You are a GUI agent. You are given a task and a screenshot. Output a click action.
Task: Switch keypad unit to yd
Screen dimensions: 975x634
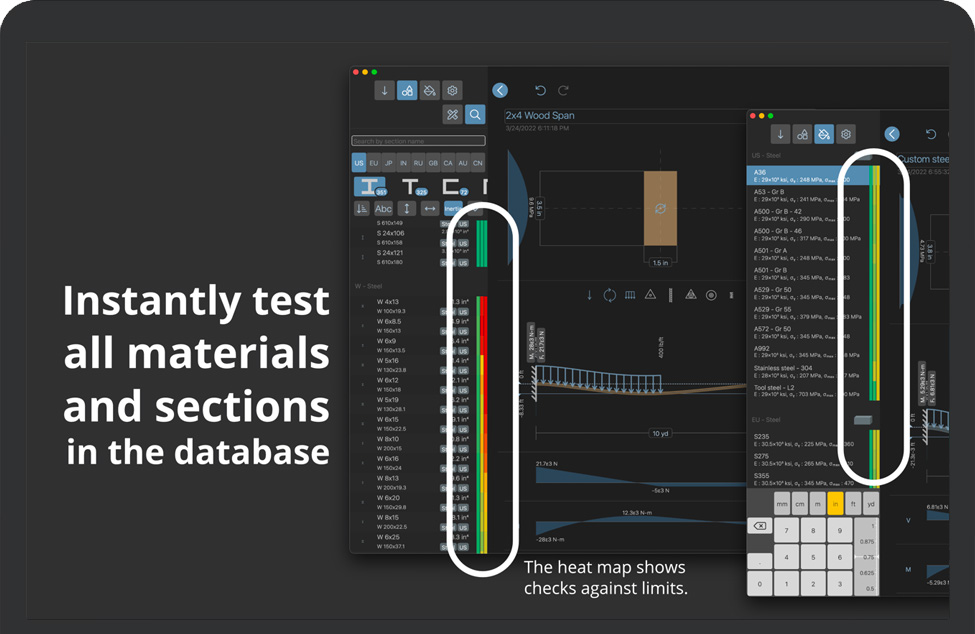point(871,504)
